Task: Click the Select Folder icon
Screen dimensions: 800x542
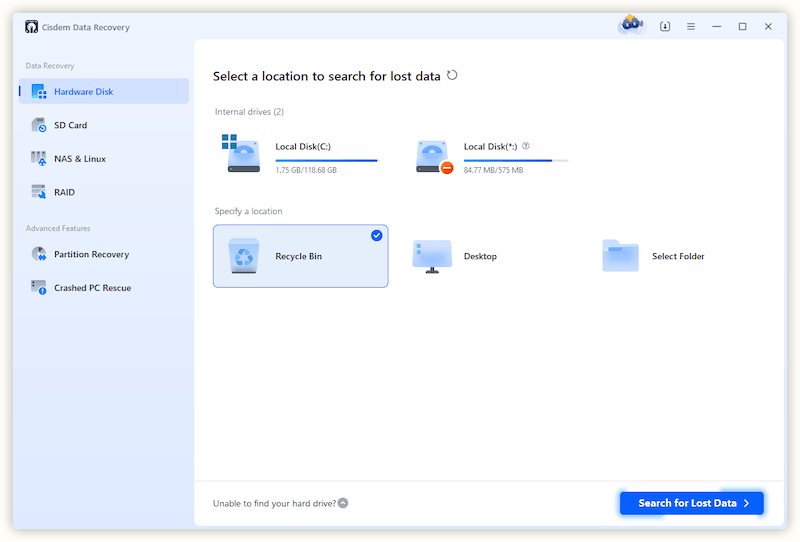Action: 620,256
